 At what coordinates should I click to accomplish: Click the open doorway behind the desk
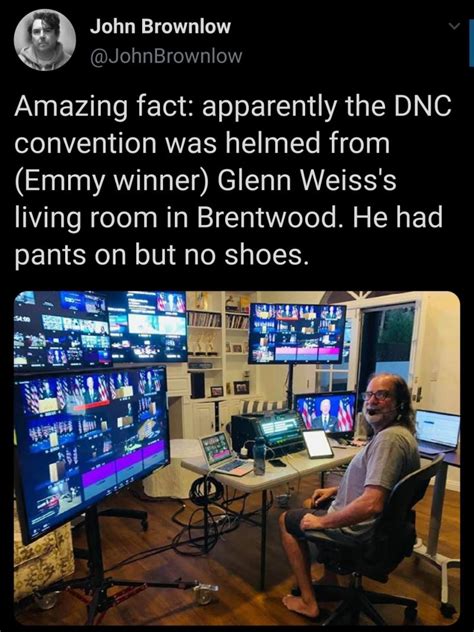pyautogui.click(x=389, y=343)
